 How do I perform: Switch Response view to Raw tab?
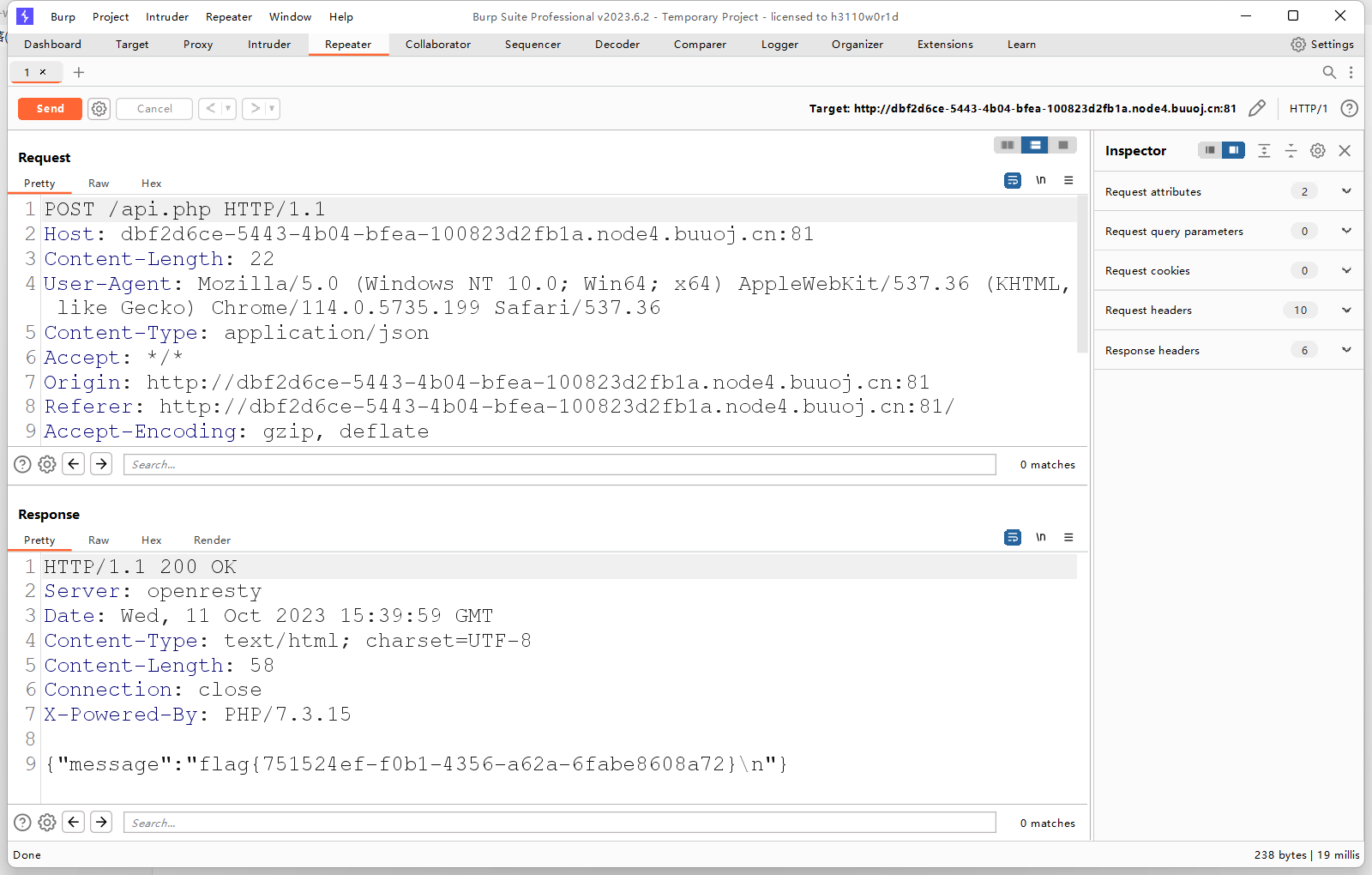coord(99,540)
